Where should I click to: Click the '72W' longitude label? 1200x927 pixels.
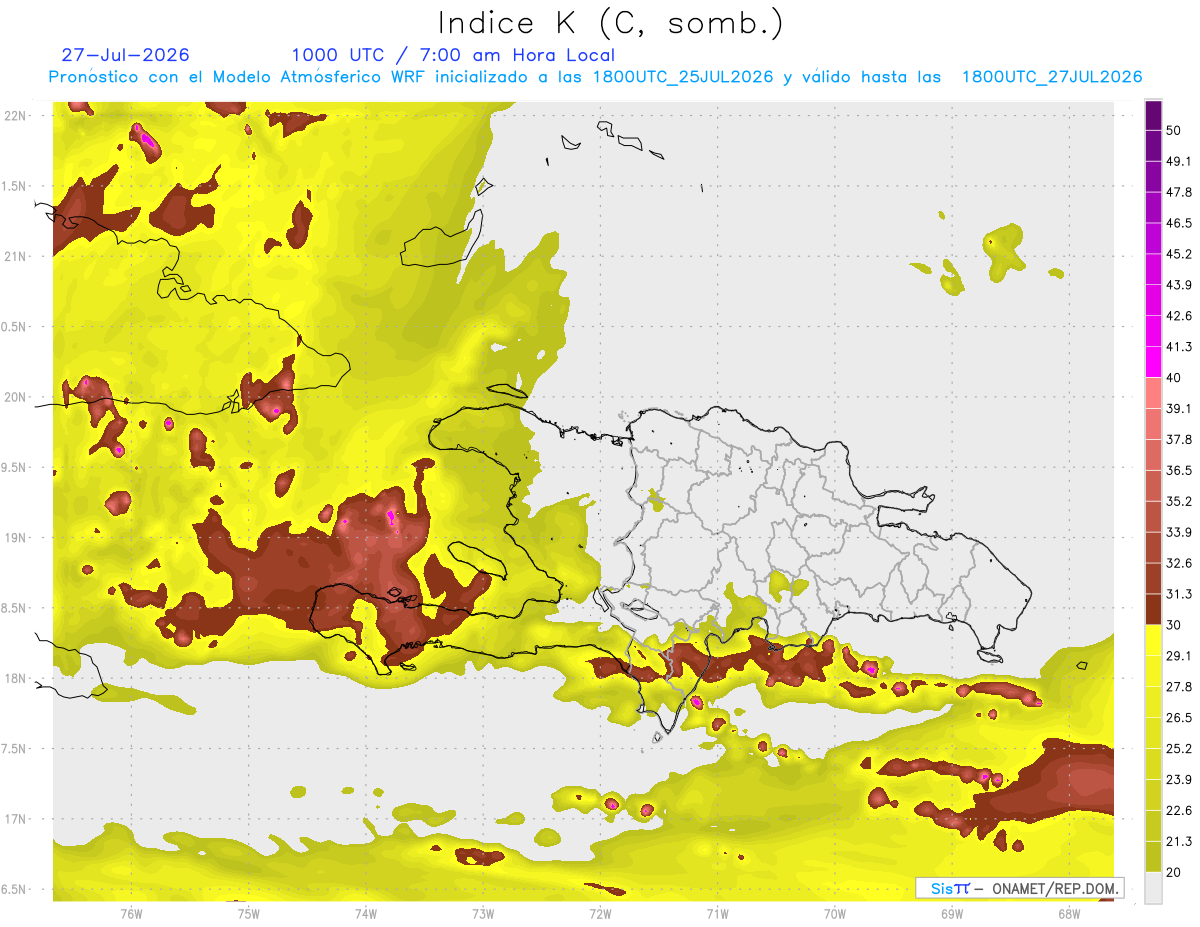[x=600, y=914]
